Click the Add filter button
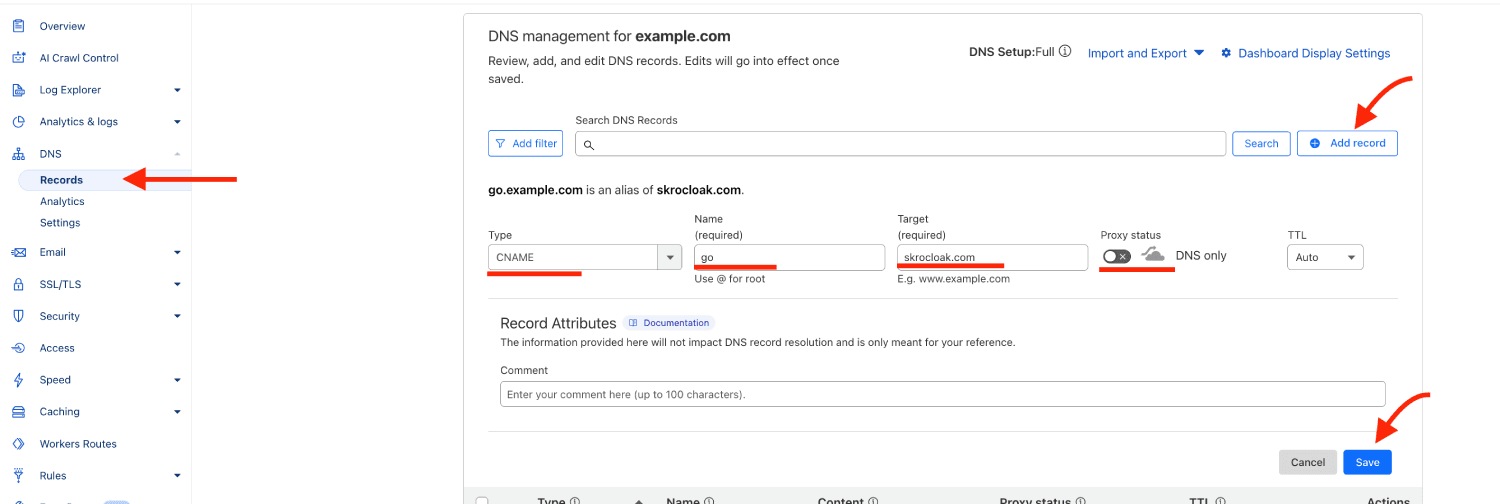Image resolution: width=1500 pixels, height=504 pixels. (526, 144)
